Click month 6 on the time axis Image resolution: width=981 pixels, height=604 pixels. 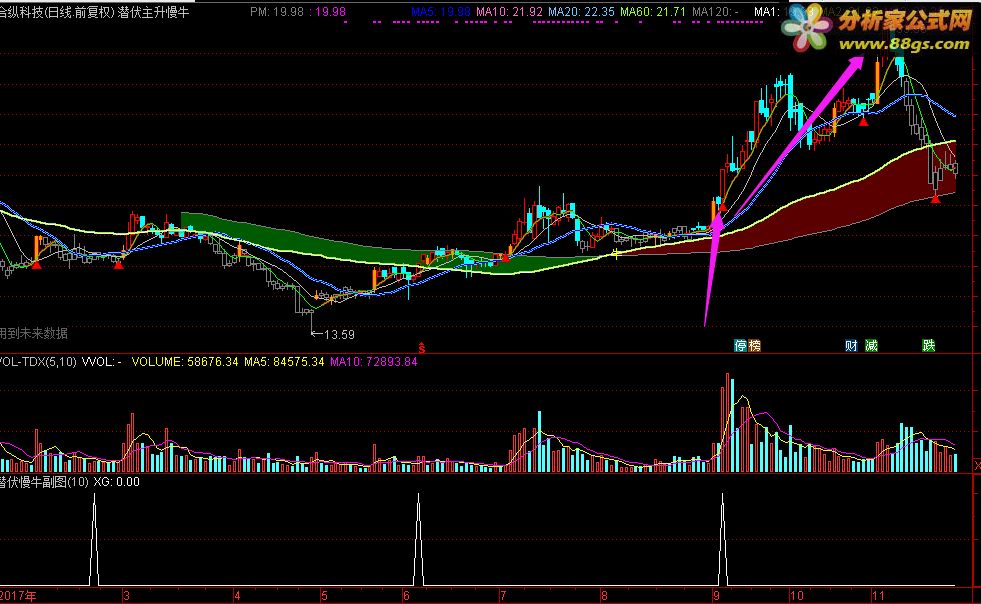coord(407,596)
